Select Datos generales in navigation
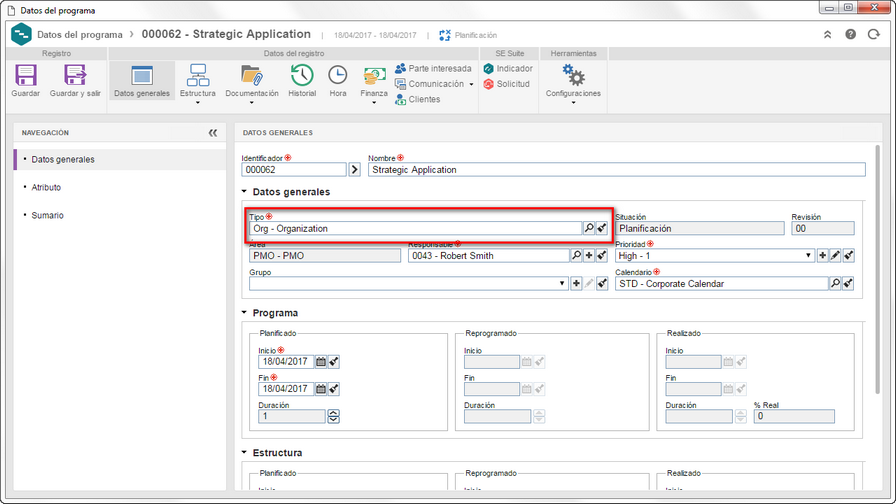The width and height of the screenshot is (896, 504). pyautogui.click(x=120, y=159)
